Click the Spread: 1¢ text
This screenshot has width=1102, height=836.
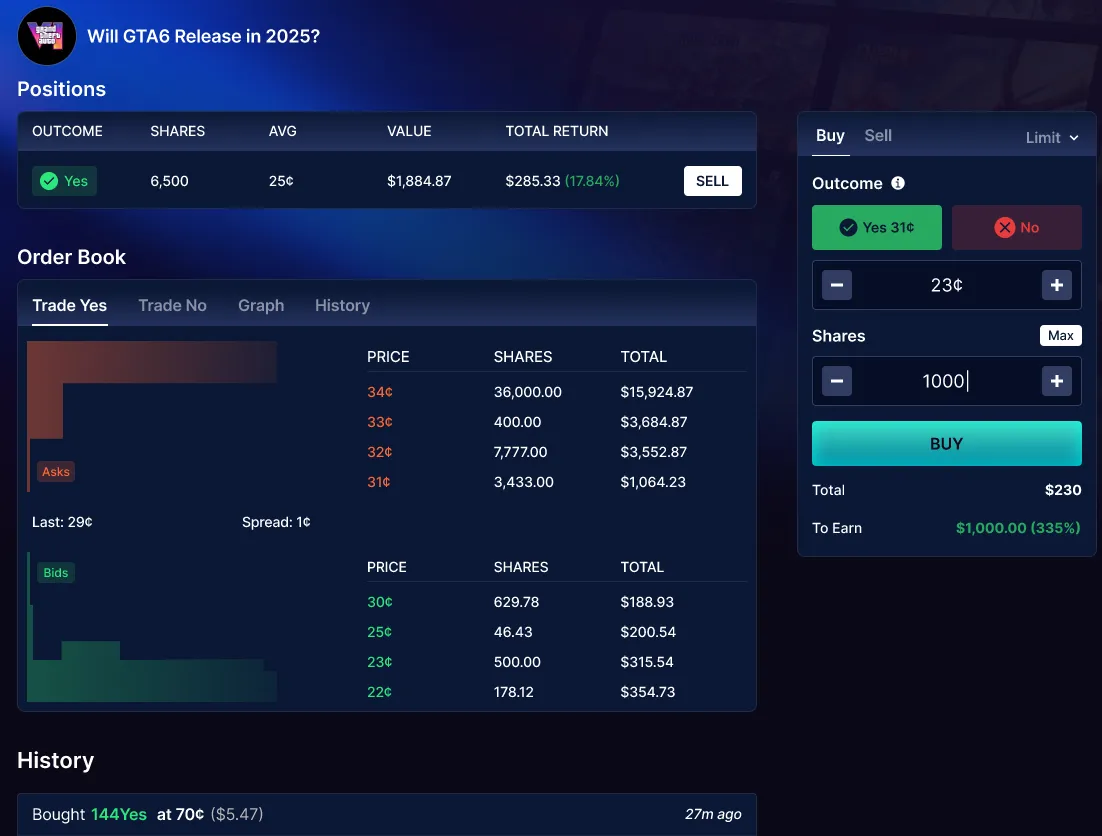point(276,522)
